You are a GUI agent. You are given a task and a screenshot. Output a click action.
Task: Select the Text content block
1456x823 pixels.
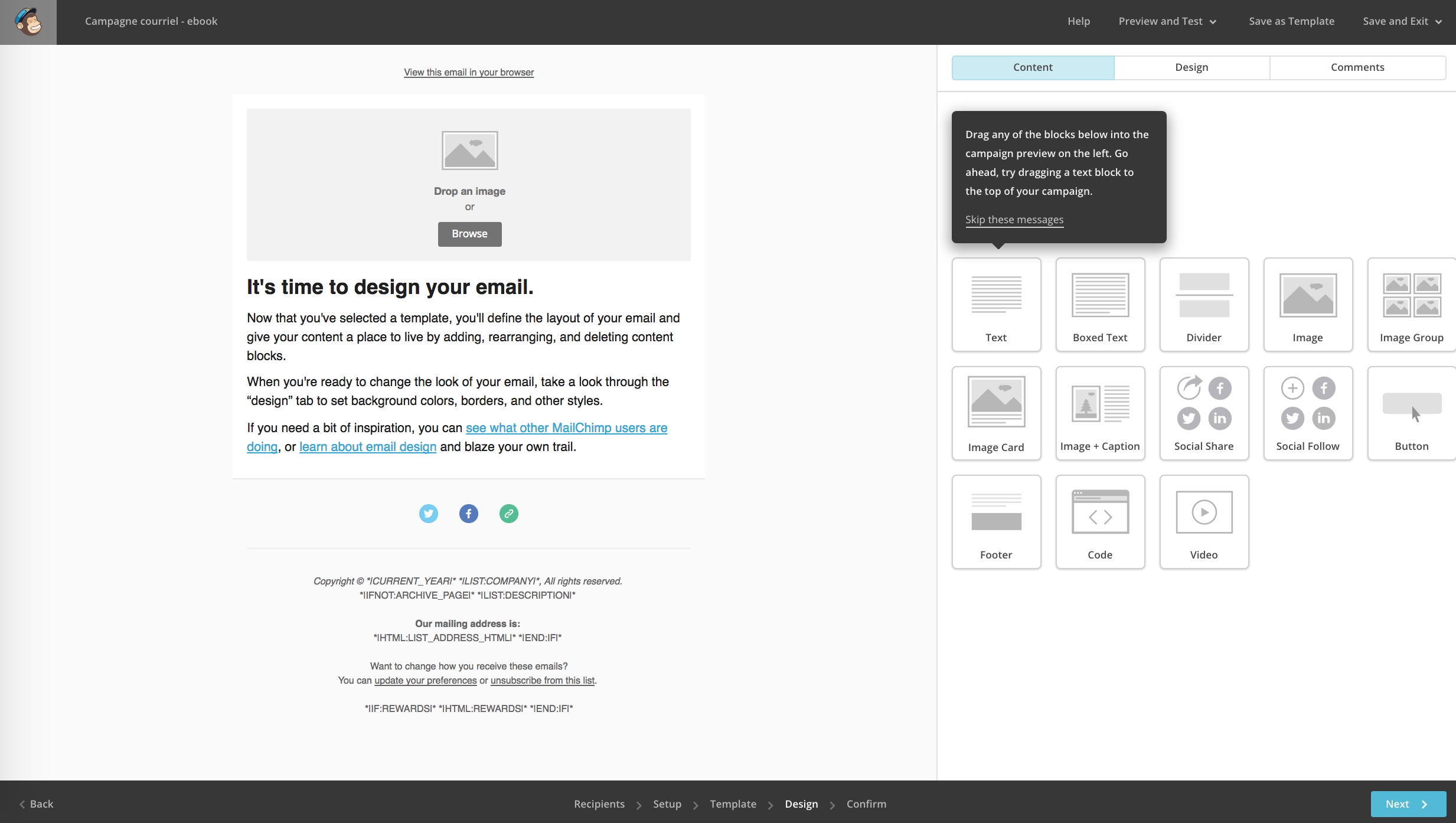click(996, 304)
